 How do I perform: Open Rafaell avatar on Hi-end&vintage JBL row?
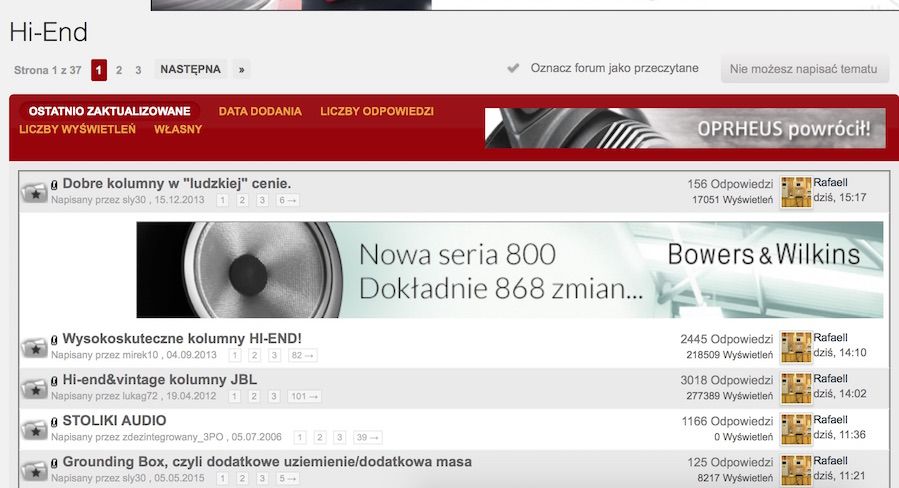[796, 388]
